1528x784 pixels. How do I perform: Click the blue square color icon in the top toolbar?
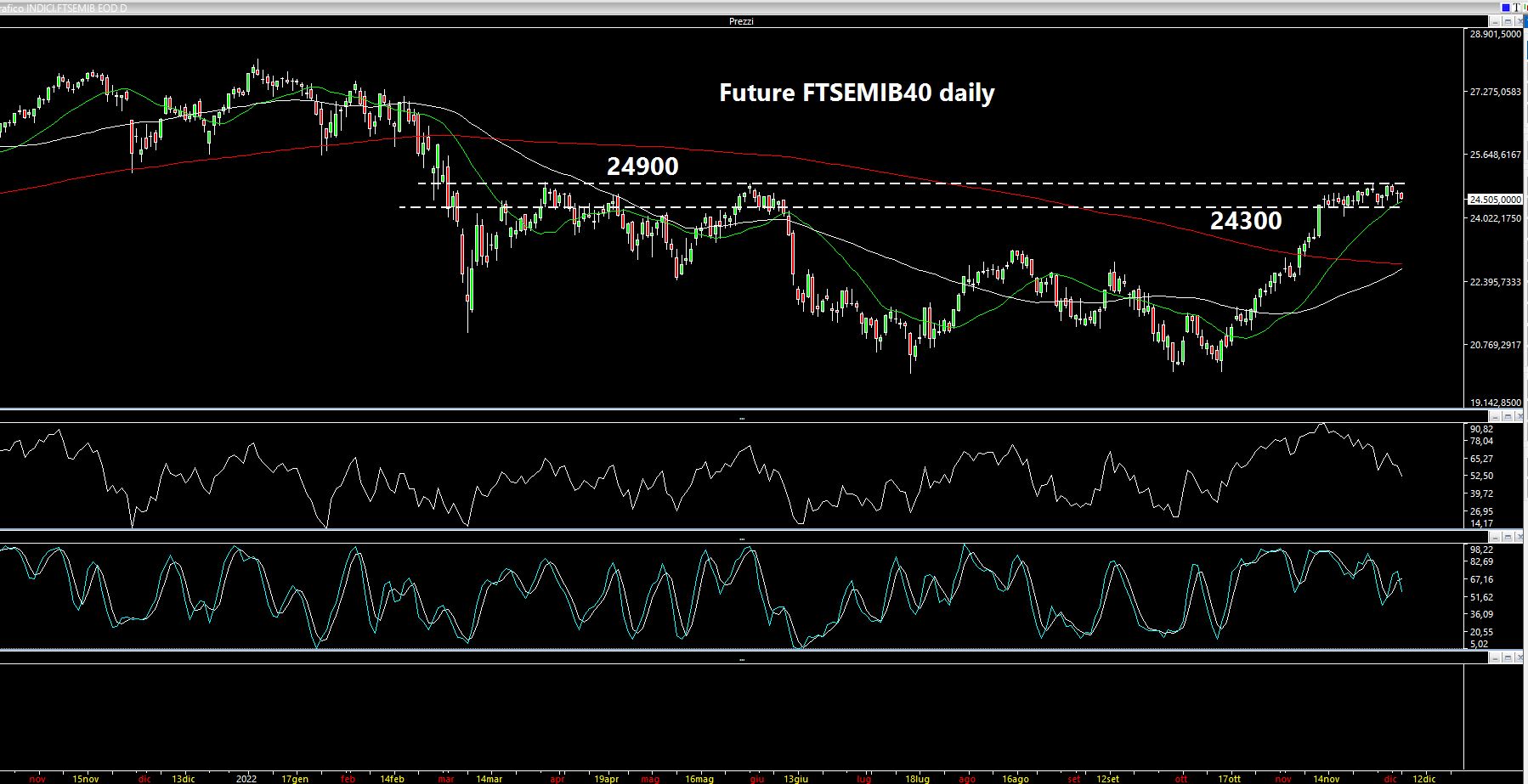(x=1506, y=8)
